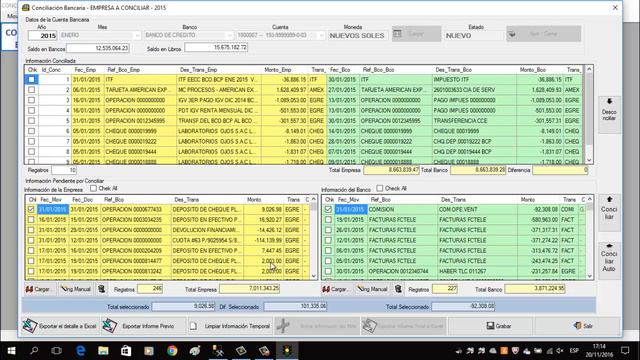Click the disabled Abrir/Cerrar button beside Estado
The image size is (640, 360).
point(543,34)
